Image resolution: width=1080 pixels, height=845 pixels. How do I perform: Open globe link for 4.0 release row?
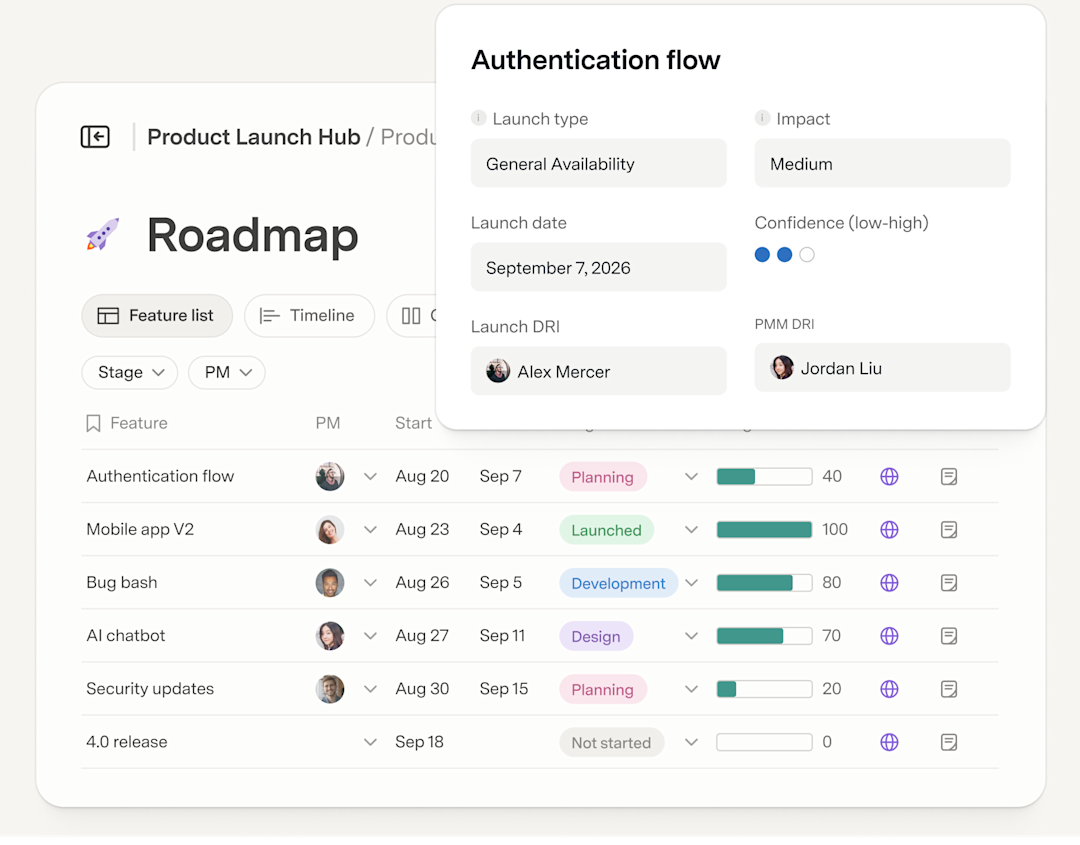coord(889,741)
